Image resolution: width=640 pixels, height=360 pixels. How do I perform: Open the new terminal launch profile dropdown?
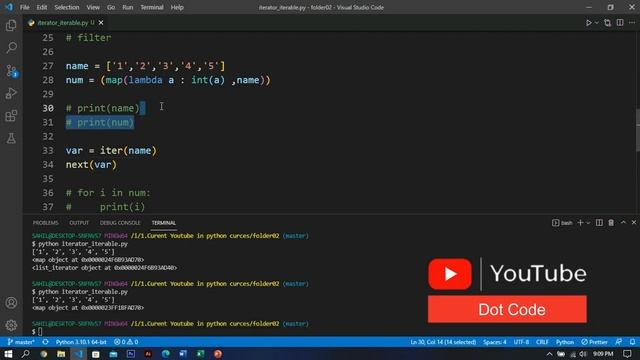588,223
